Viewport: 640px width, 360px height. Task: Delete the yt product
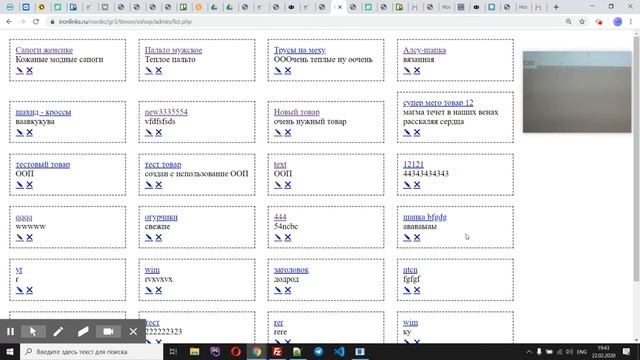29,290
